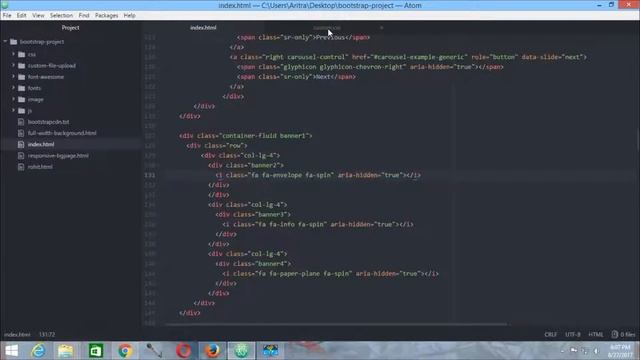Open the Selection menu
The width and height of the screenshot is (640, 360).
tap(61, 16)
